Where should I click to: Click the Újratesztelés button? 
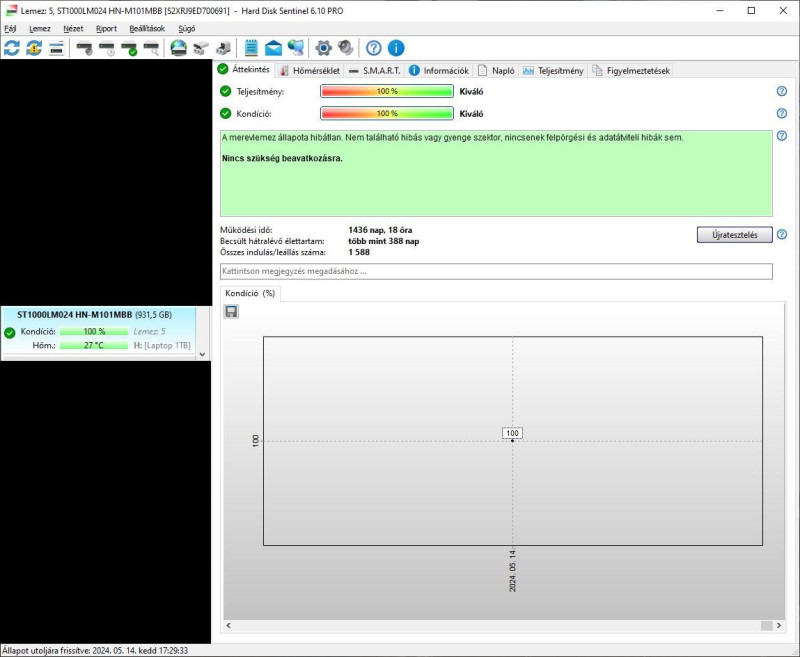pyautogui.click(x=735, y=235)
